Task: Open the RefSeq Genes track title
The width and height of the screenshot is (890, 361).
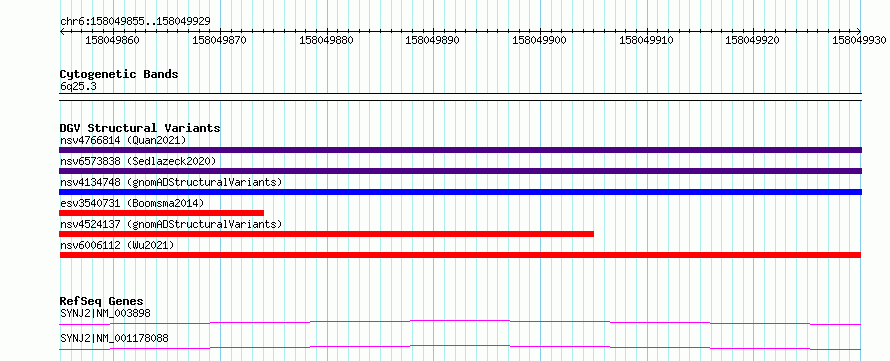Action: tap(102, 301)
